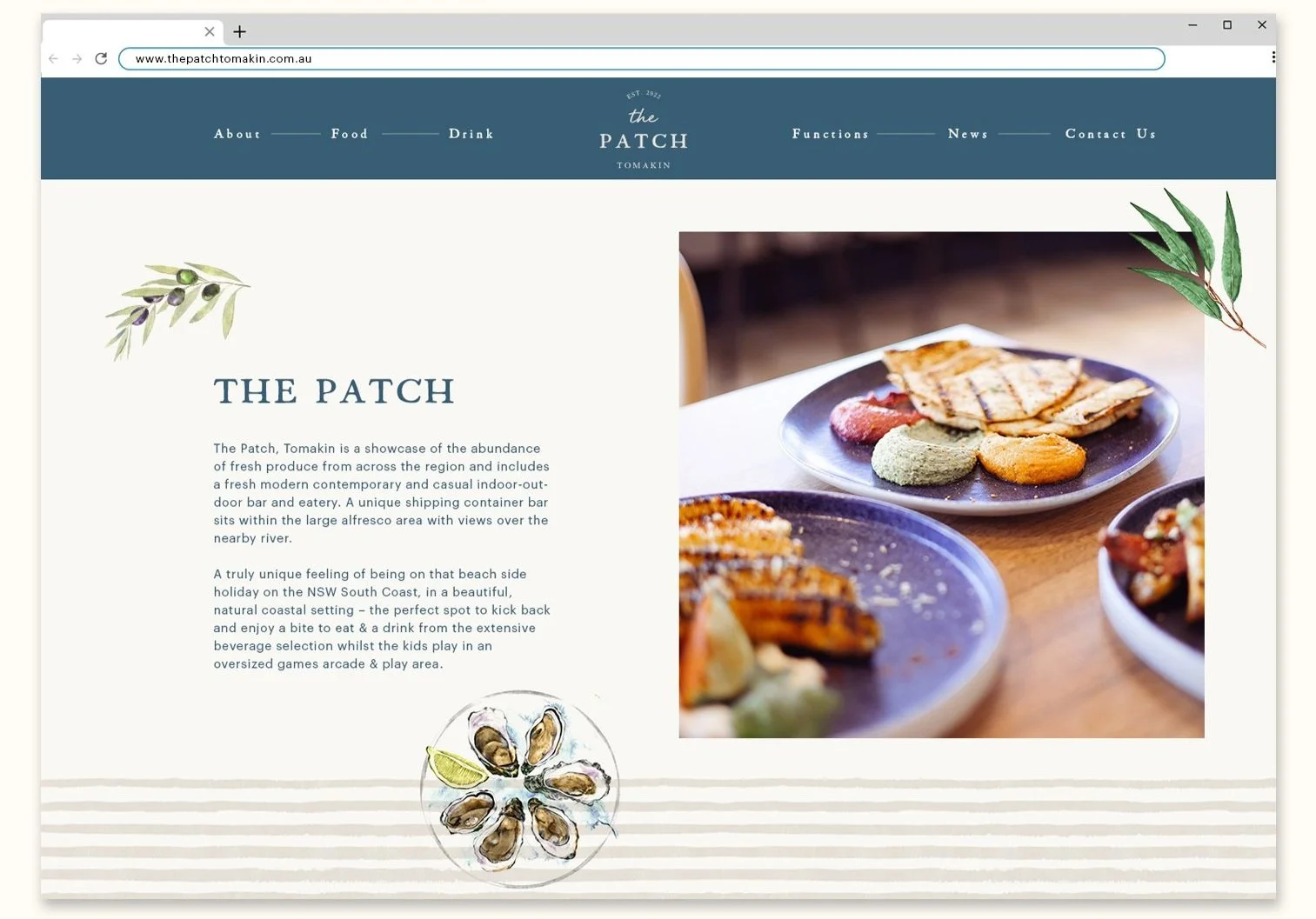
Task: Open the browser three-dot menu
Action: click(x=1273, y=57)
